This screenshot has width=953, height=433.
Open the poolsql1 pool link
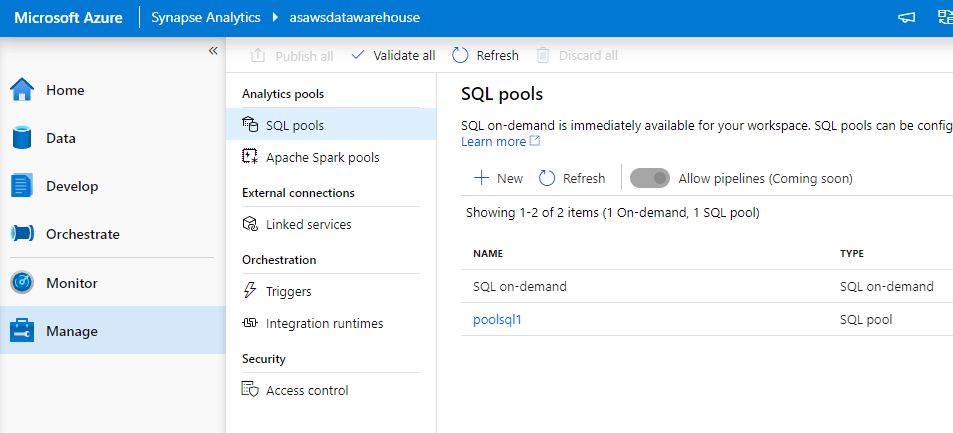pyautogui.click(x=497, y=319)
